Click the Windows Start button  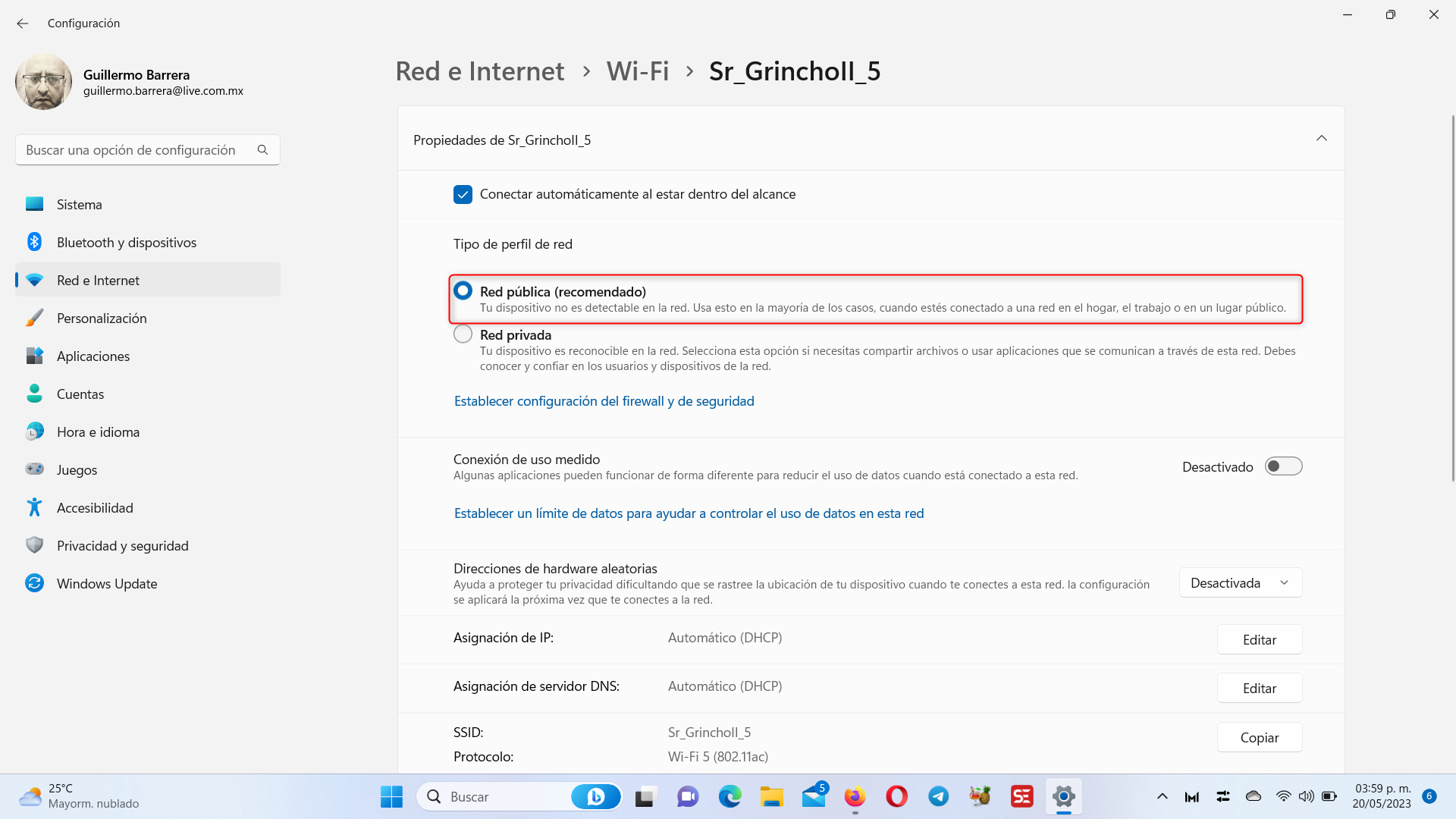coord(391,796)
